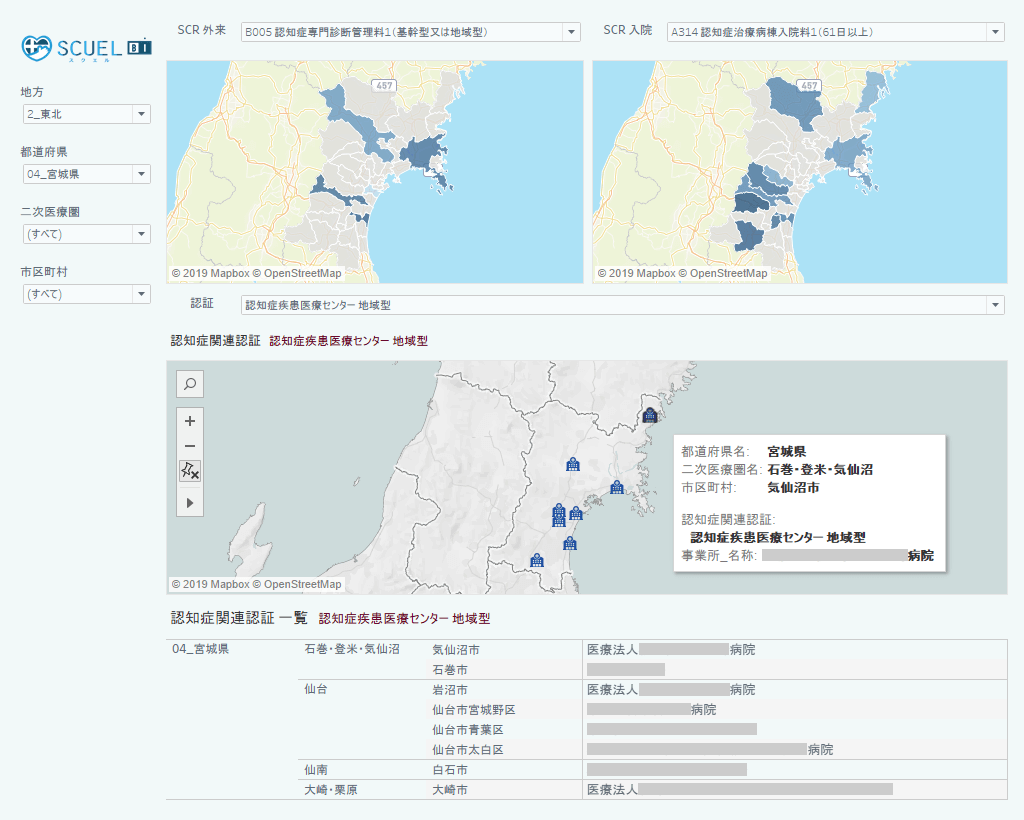Viewport: 1024px width, 820px height.
Task: Click the southernmost hospital marker on map
Action: [537, 561]
